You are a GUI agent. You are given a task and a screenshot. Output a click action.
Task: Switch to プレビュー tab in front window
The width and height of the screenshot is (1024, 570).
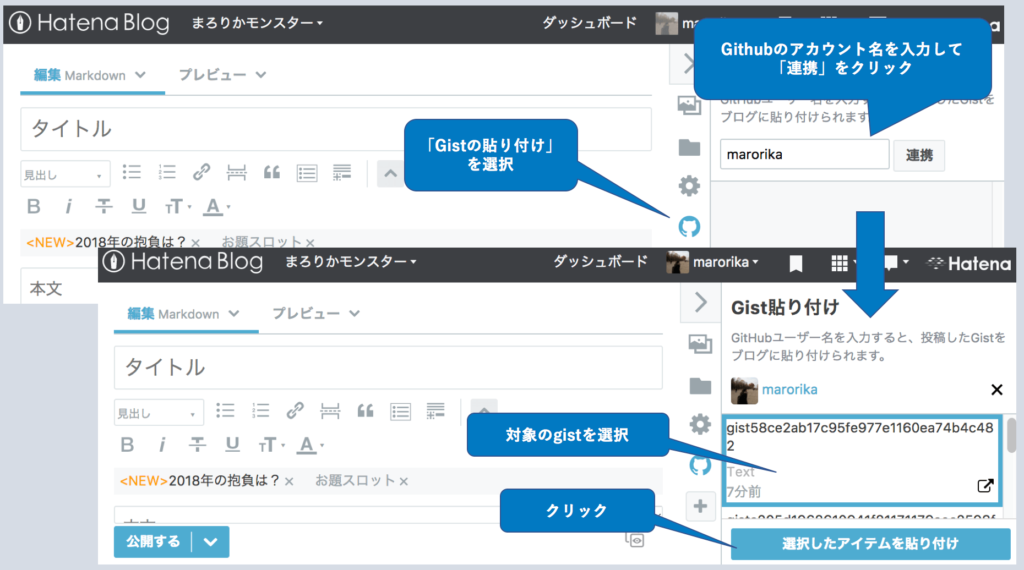tap(315, 314)
